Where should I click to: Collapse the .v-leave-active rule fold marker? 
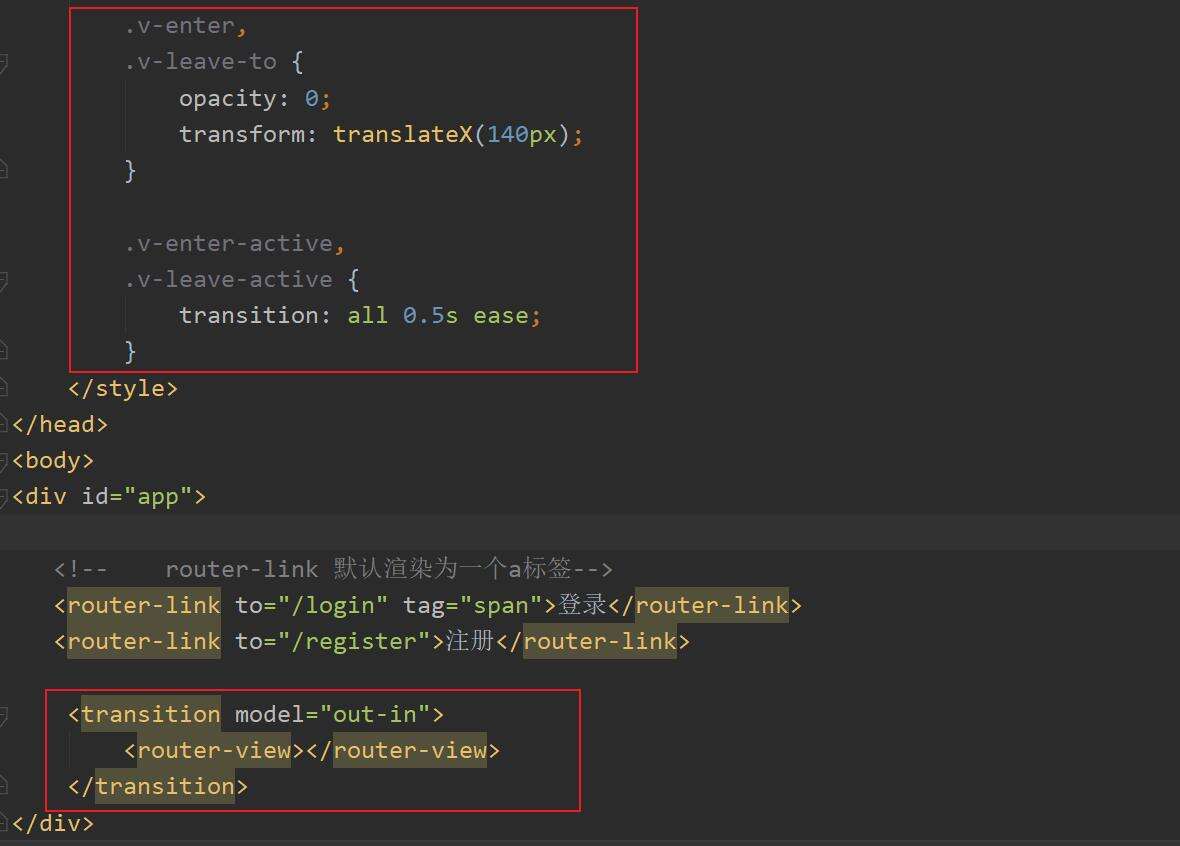click(3, 280)
